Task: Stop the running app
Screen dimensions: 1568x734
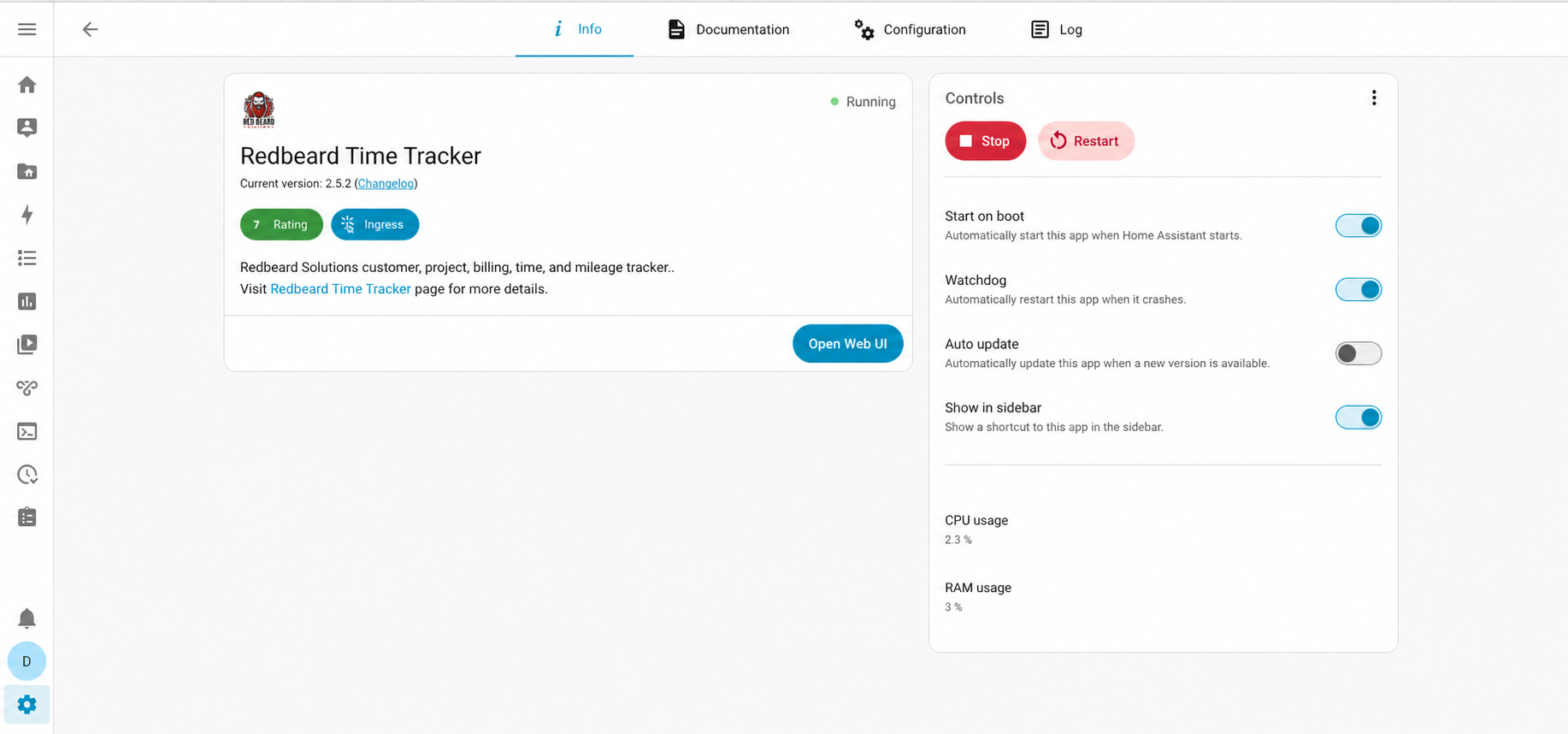Action: click(x=985, y=141)
